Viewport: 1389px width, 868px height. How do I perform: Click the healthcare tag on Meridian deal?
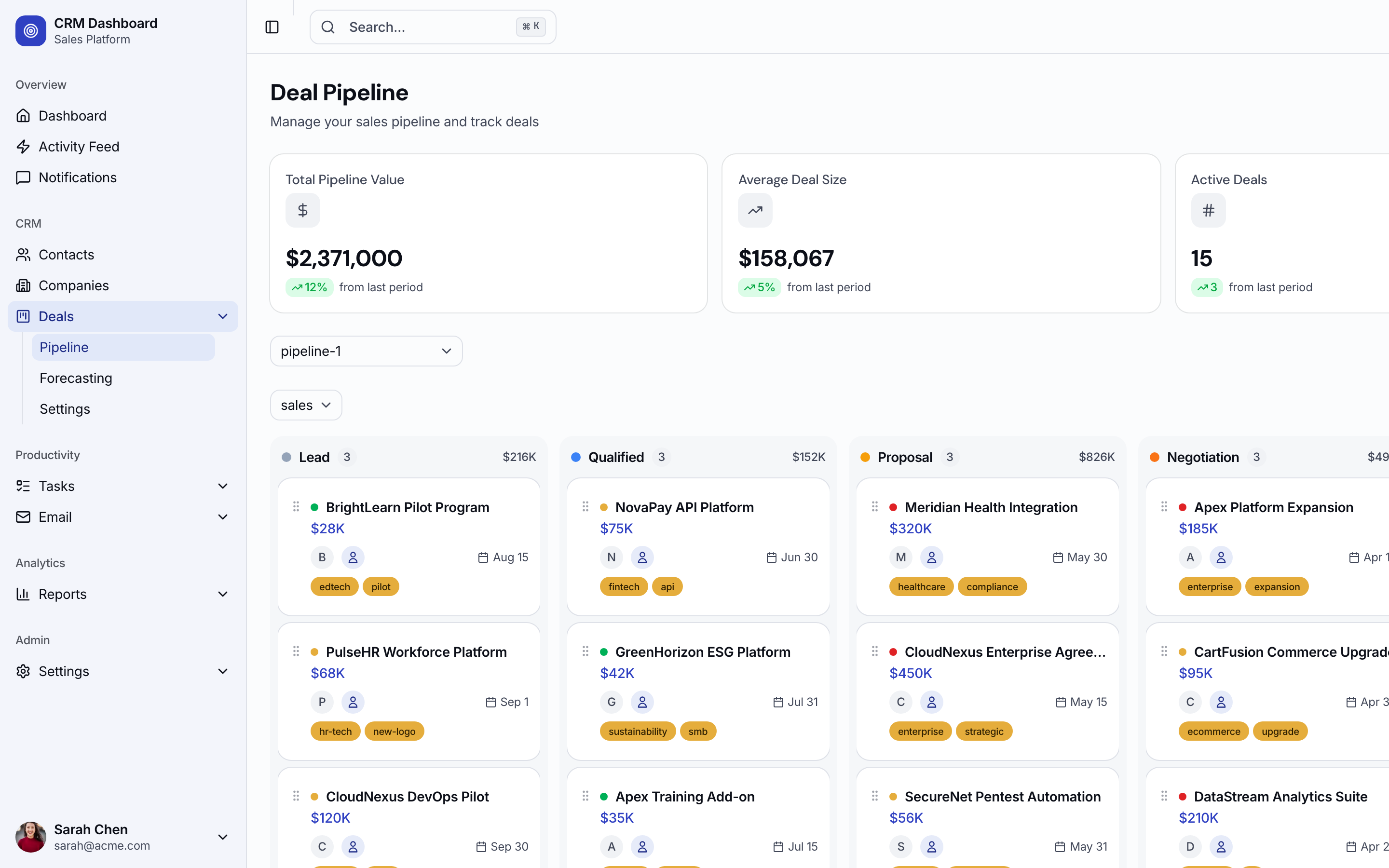coord(921,586)
